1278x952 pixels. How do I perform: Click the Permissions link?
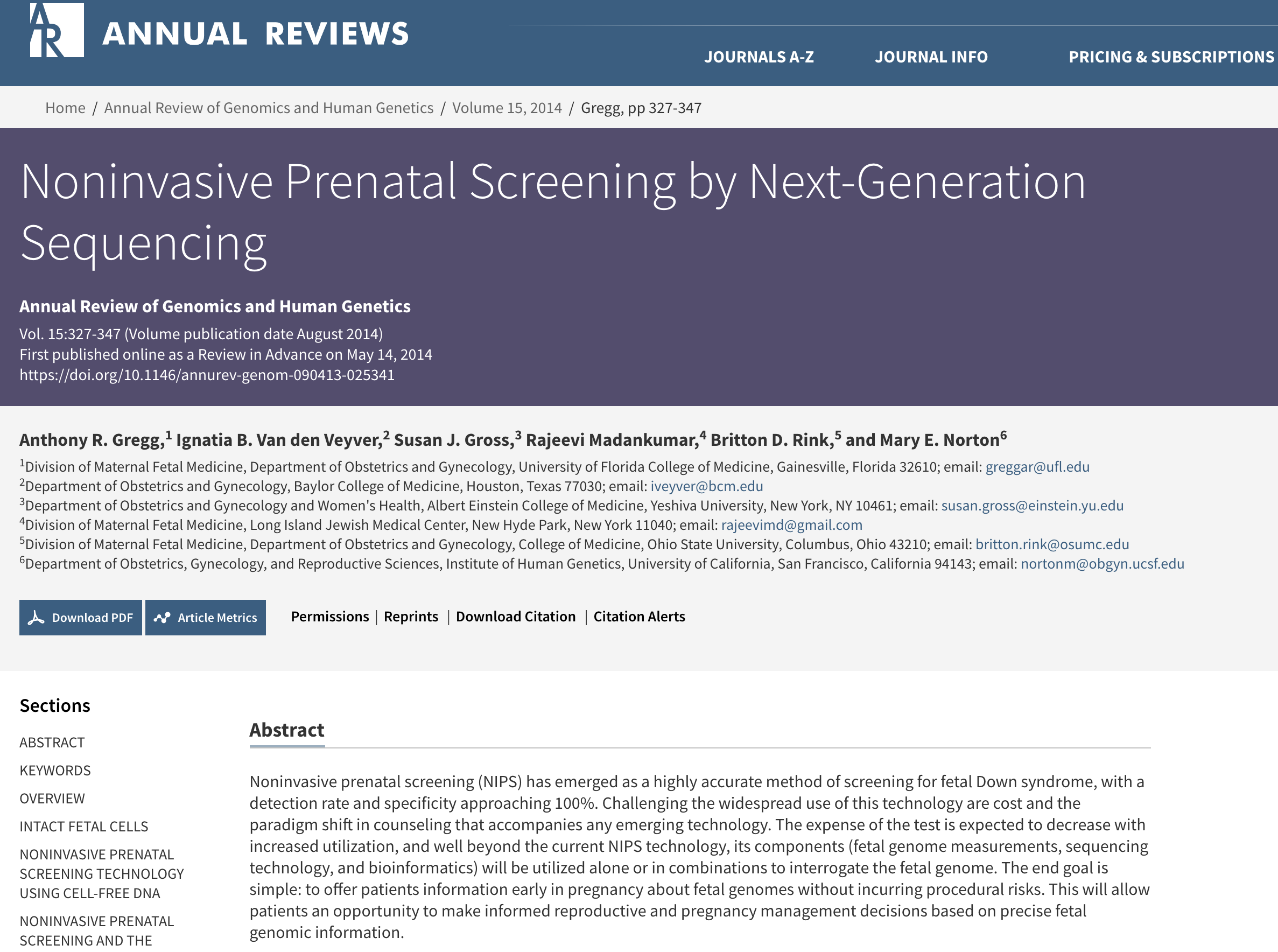tap(329, 617)
